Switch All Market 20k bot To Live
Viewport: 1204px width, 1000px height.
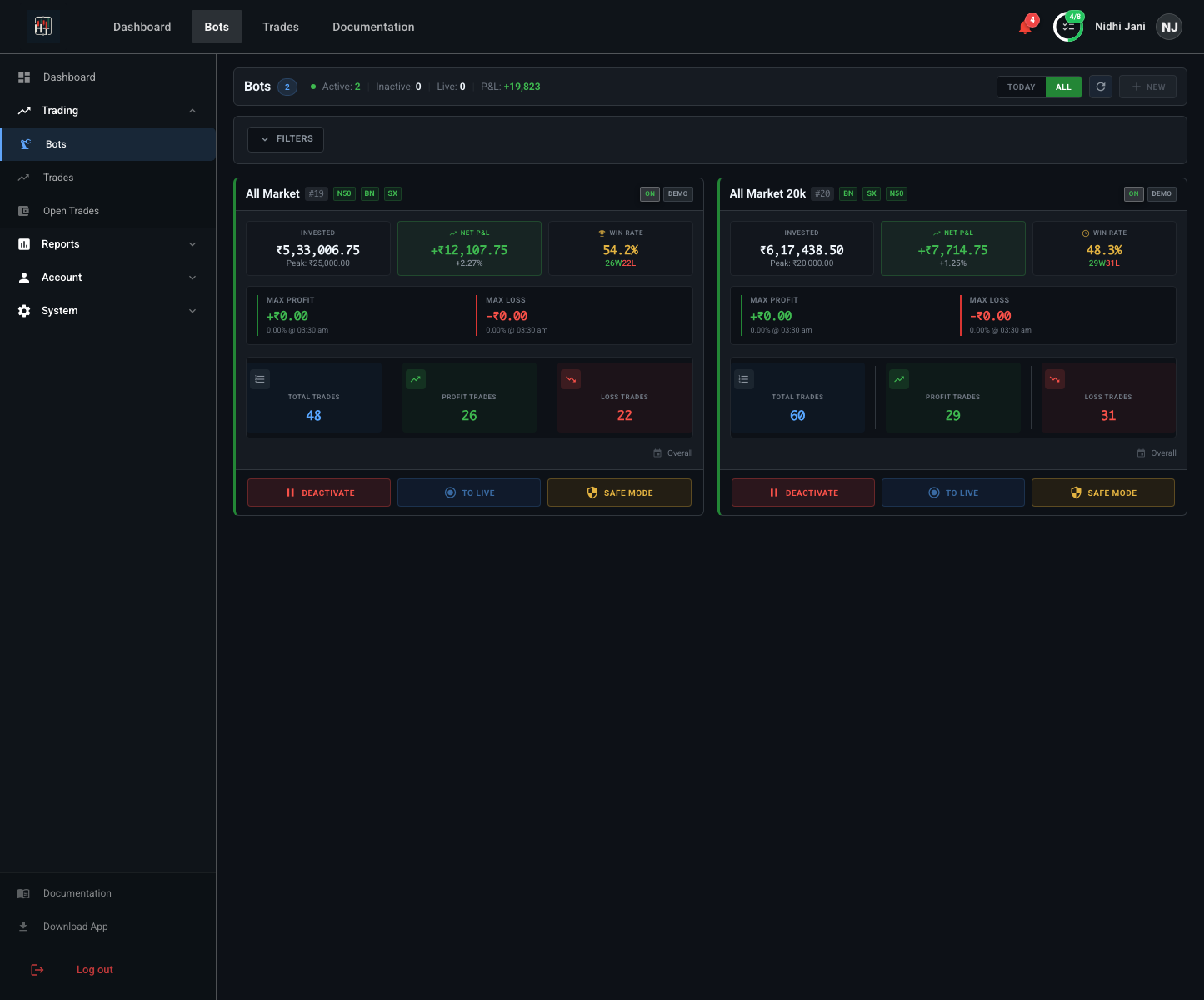pyautogui.click(x=953, y=492)
